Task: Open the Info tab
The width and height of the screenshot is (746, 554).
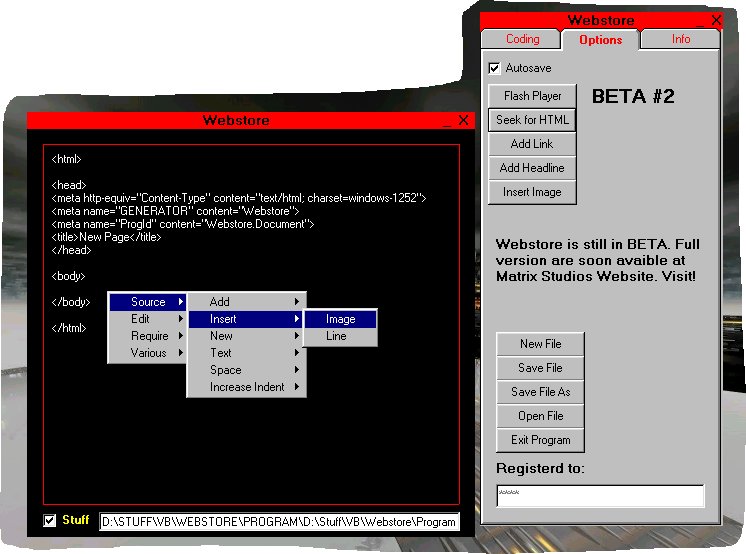Action: (x=680, y=39)
